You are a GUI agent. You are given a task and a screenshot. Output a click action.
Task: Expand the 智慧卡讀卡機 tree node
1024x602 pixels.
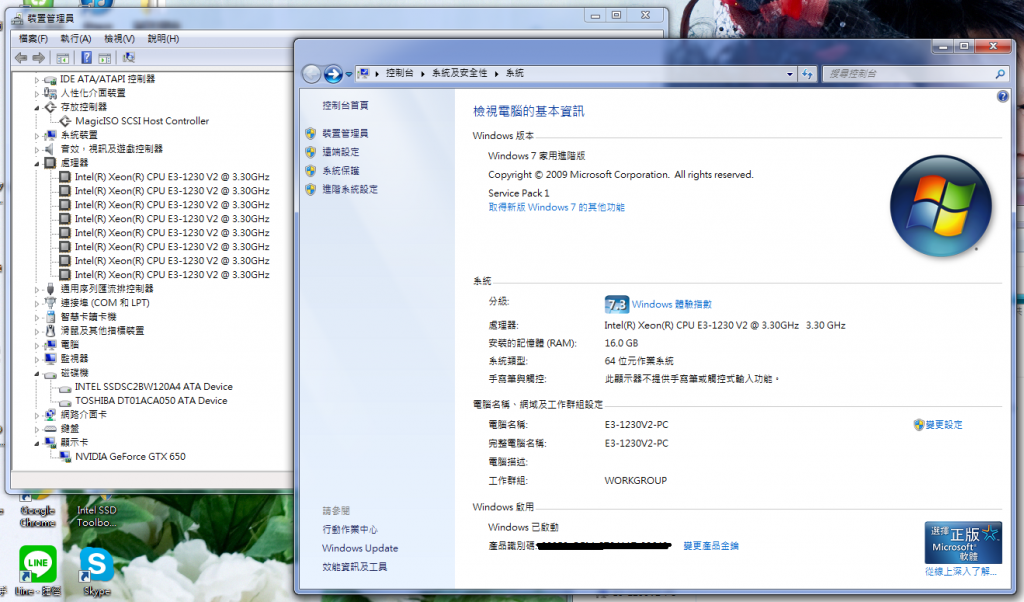click(37, 317)
